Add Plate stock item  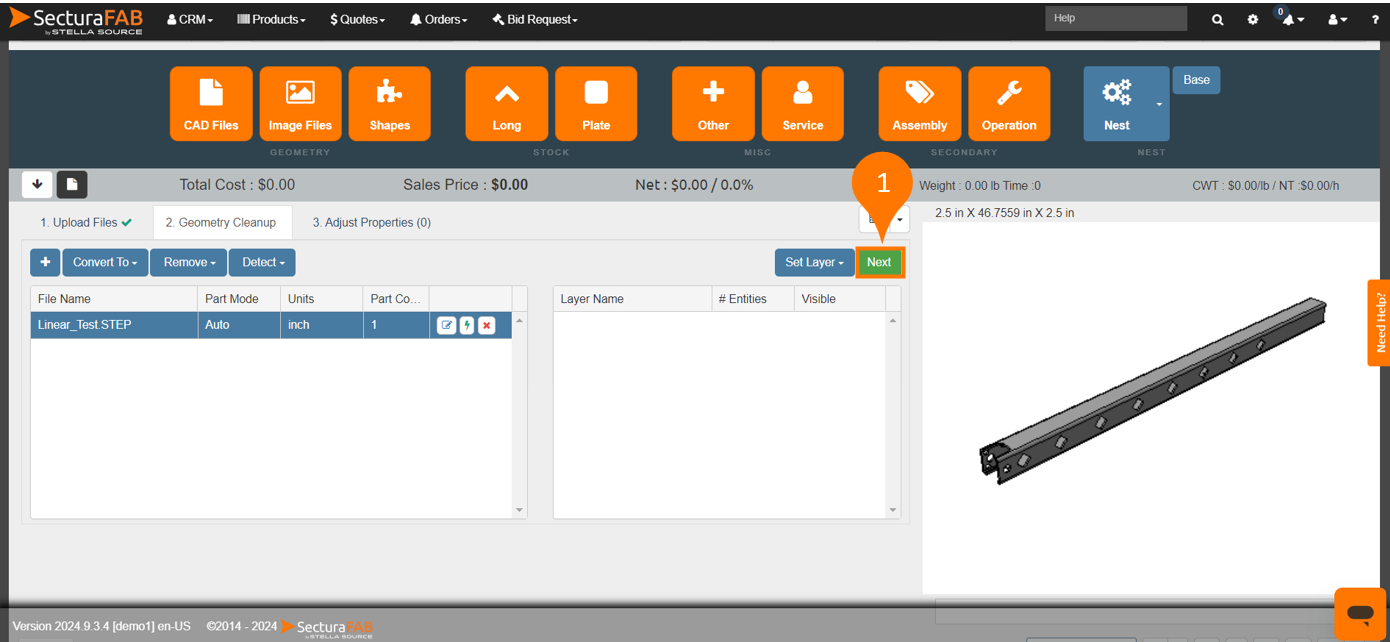tap(596, 104)
